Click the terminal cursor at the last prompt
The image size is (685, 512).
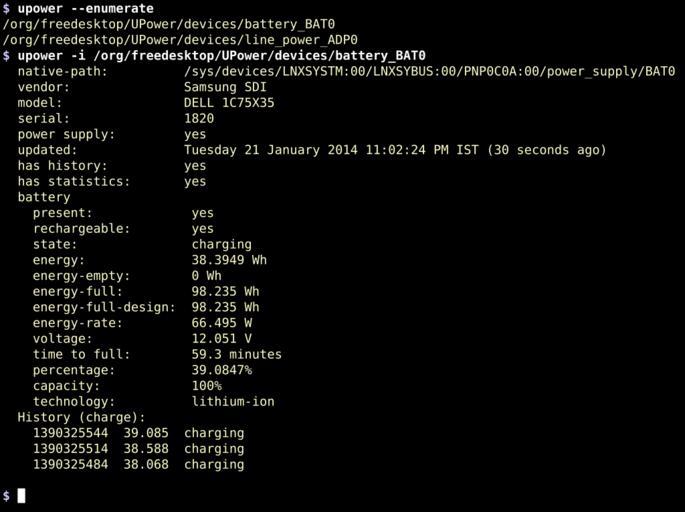click(21, 496)
